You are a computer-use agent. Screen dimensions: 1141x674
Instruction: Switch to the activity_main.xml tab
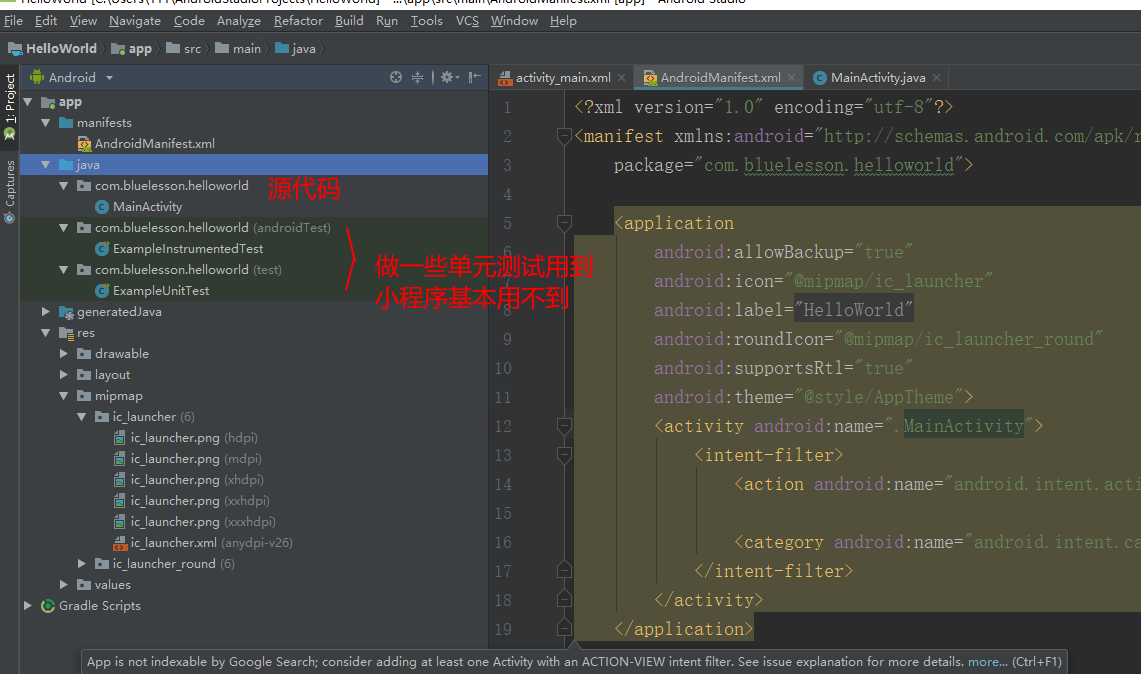pos(562,77)
